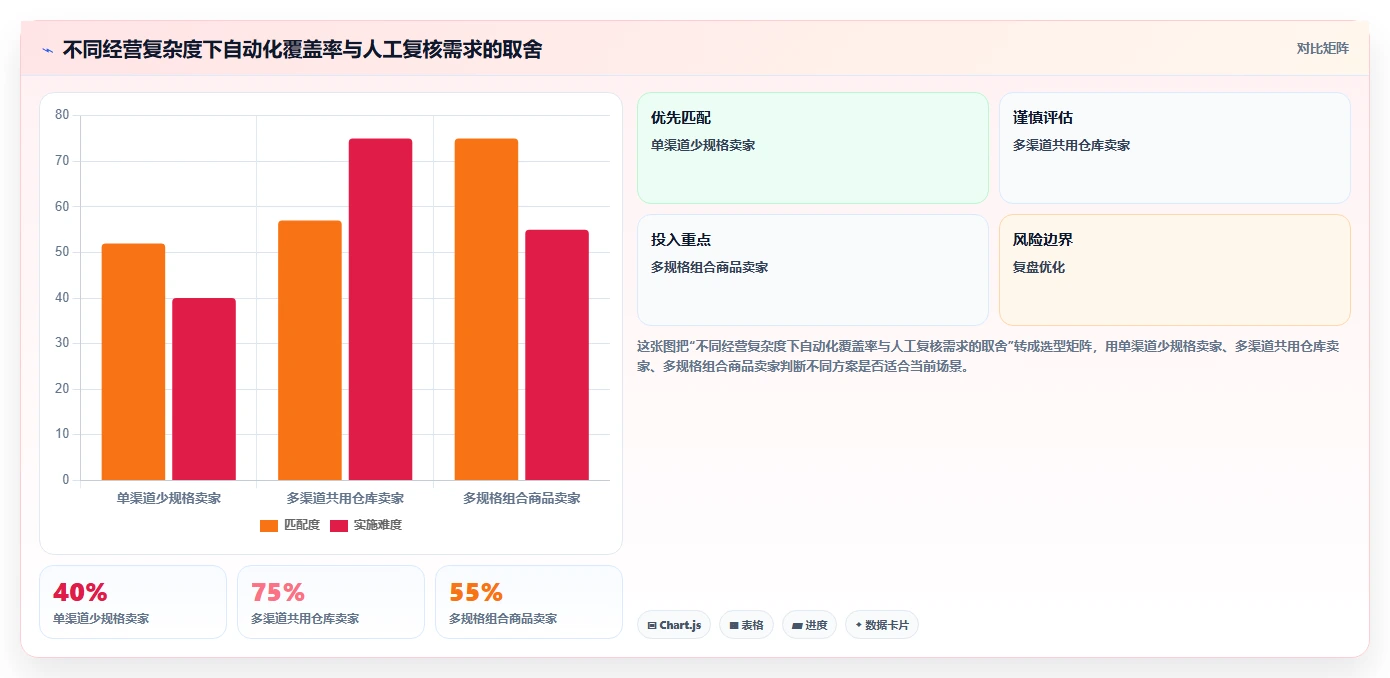Click the 进度 tag
Viewport: 1390px width, 678px height.
tap(809, 625)
